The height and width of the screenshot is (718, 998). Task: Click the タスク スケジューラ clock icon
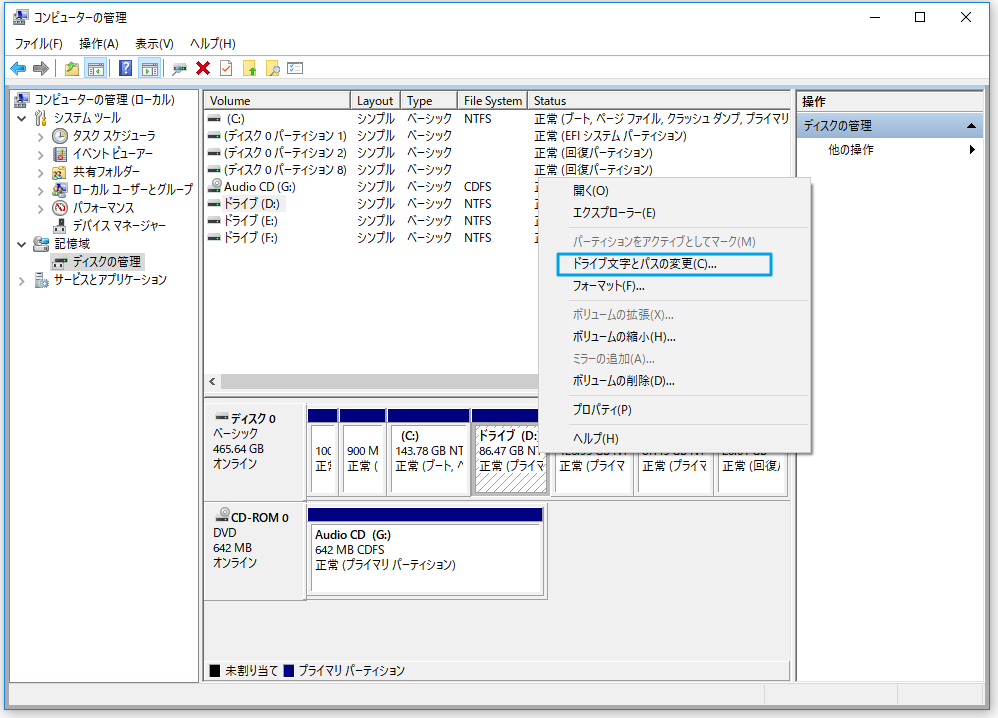(x=60, y=136)
